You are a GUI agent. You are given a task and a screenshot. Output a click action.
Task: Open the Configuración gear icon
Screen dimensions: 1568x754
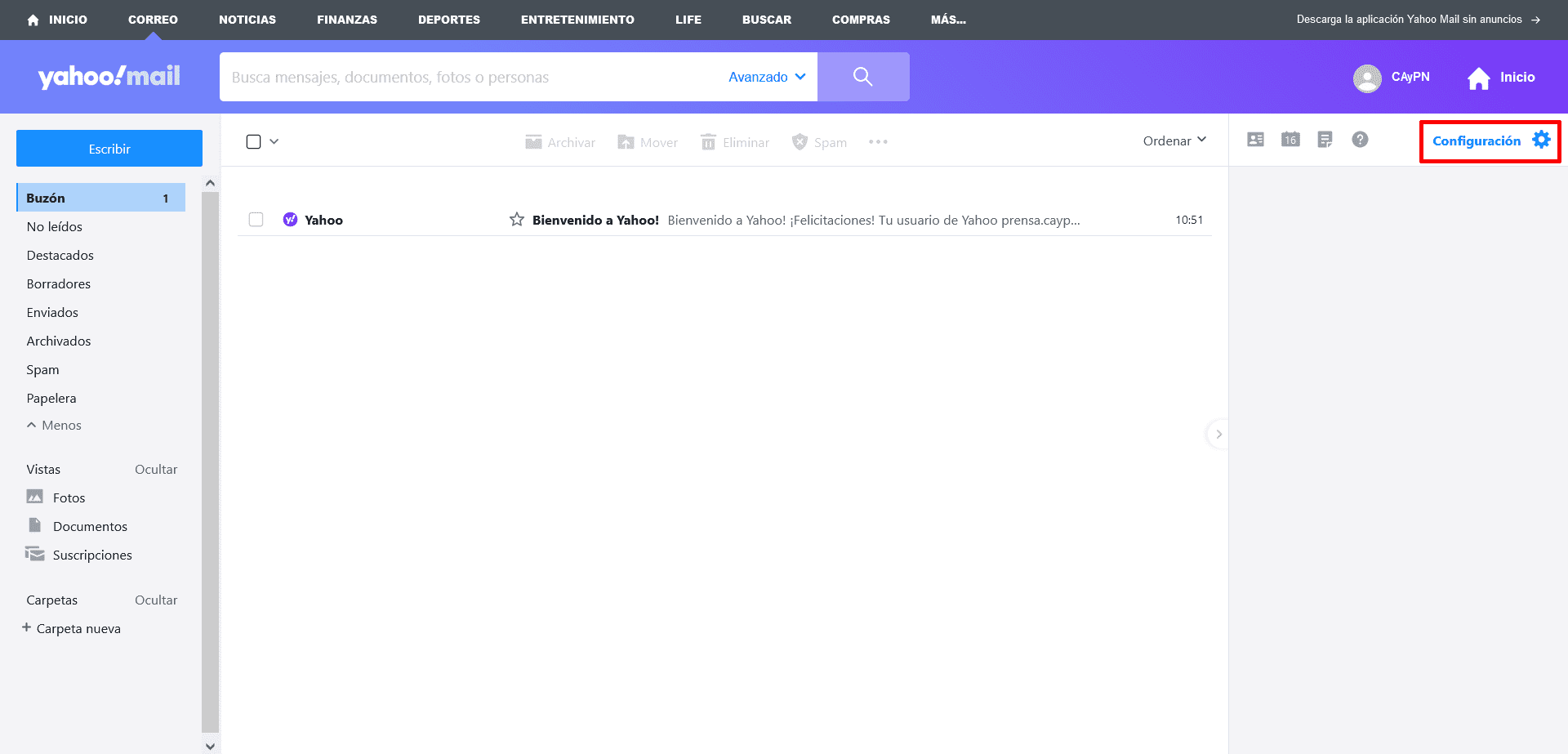coord(1541,140)
